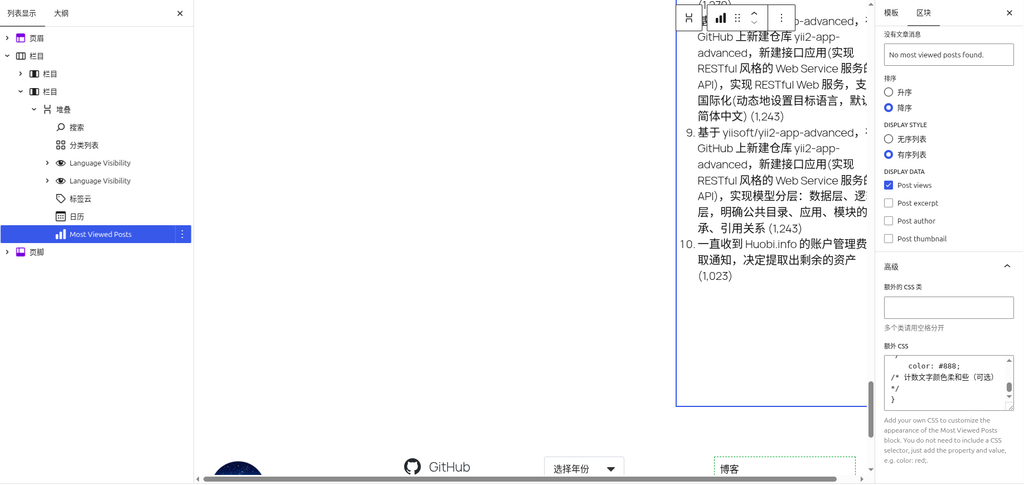
Task: Click the second nested 栏目 column icon
Action: [34, 92]
